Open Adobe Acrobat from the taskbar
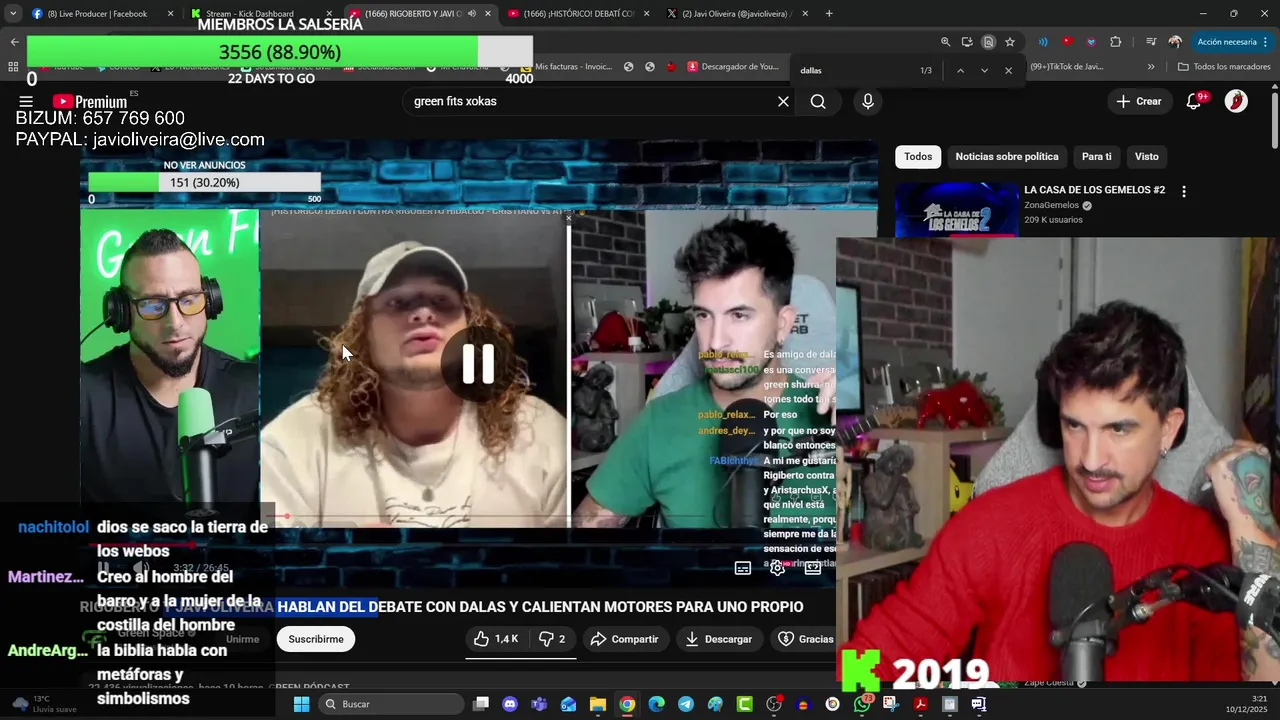Image resolution: width=1280 pixels, height=720 pixels. click(x=920, y=704)
